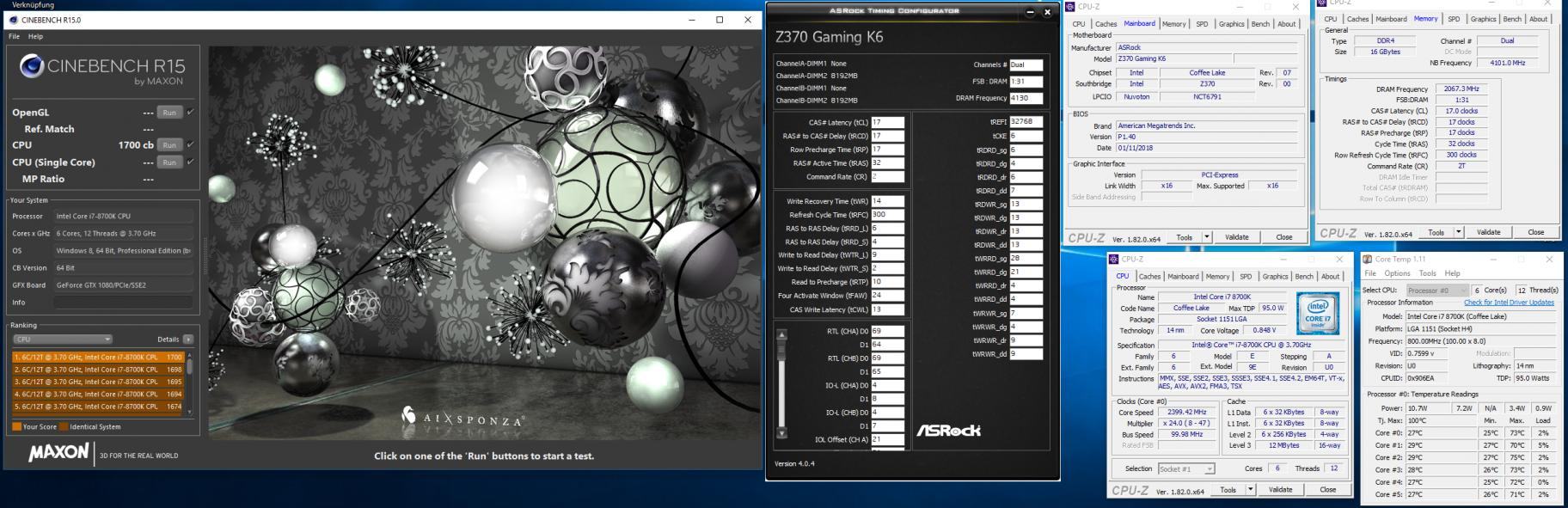Open the Tools dropdown arrow in CPU-Z Memory window
Screen dimensions: 1568x508
point(1458,232)
